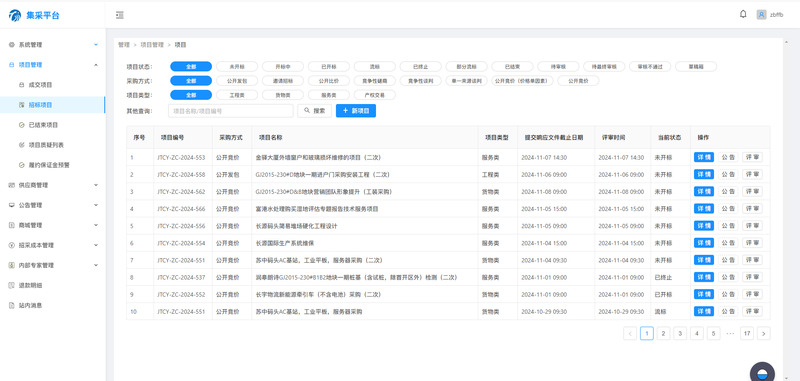
Task: Open 履约保证金预警 via its sidebar icon
Action: click(21, 165)
